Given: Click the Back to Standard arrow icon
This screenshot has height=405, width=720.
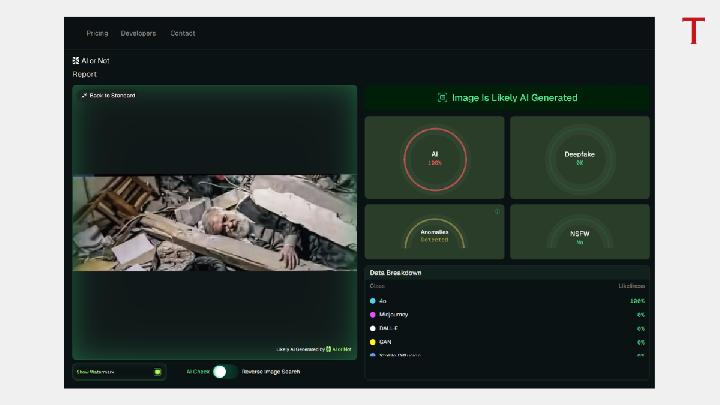Looking at the screenshot, I should 84,95.
